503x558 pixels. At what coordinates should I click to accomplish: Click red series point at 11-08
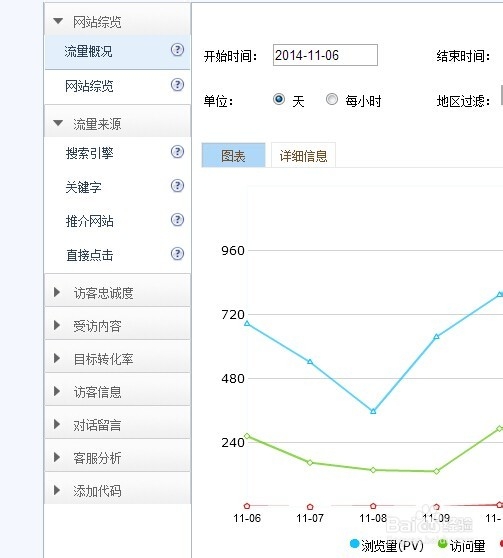[x=373, y=506]
